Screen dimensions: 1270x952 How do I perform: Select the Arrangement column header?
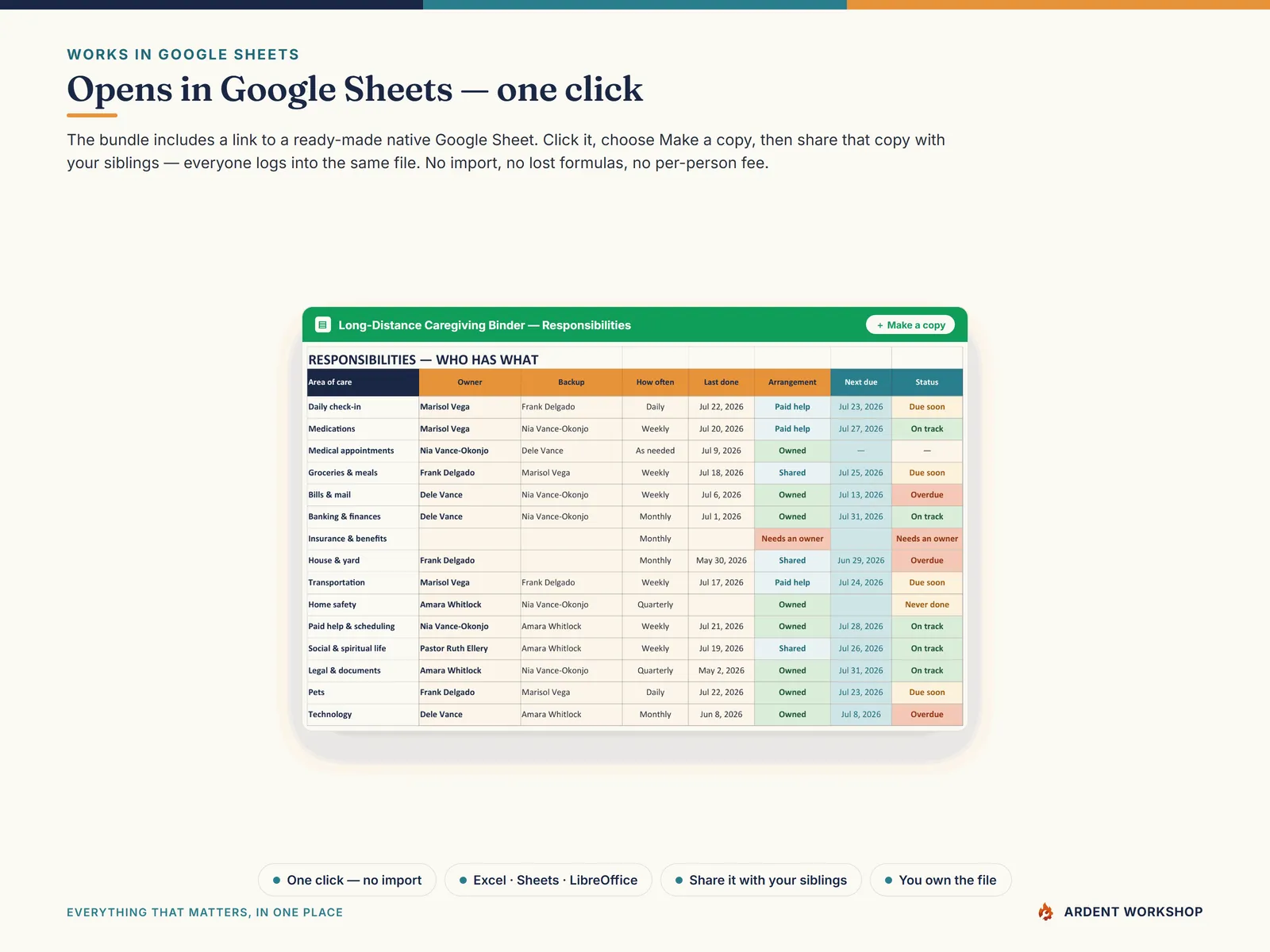(x=792, y=382)
